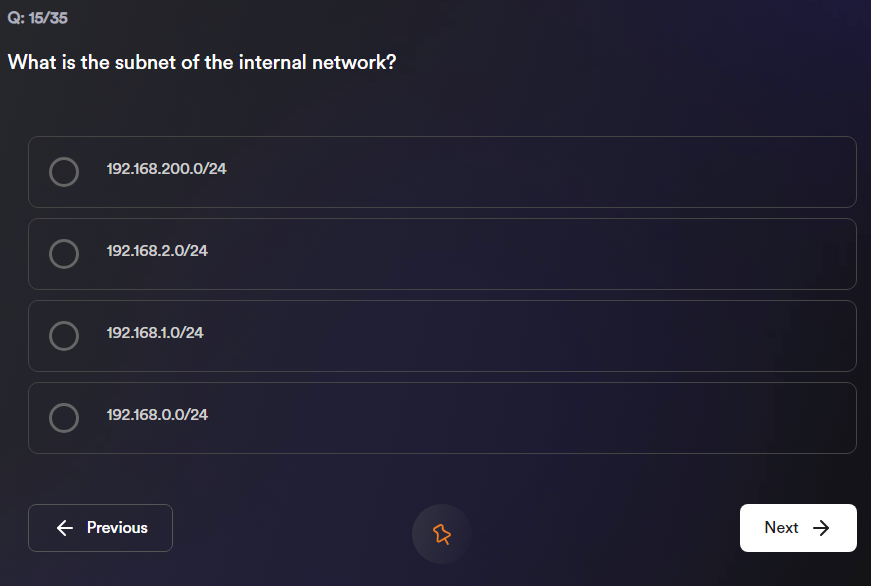
Task: Choose the 192.168.2.0/24 radio button
Action: point(64,254)
